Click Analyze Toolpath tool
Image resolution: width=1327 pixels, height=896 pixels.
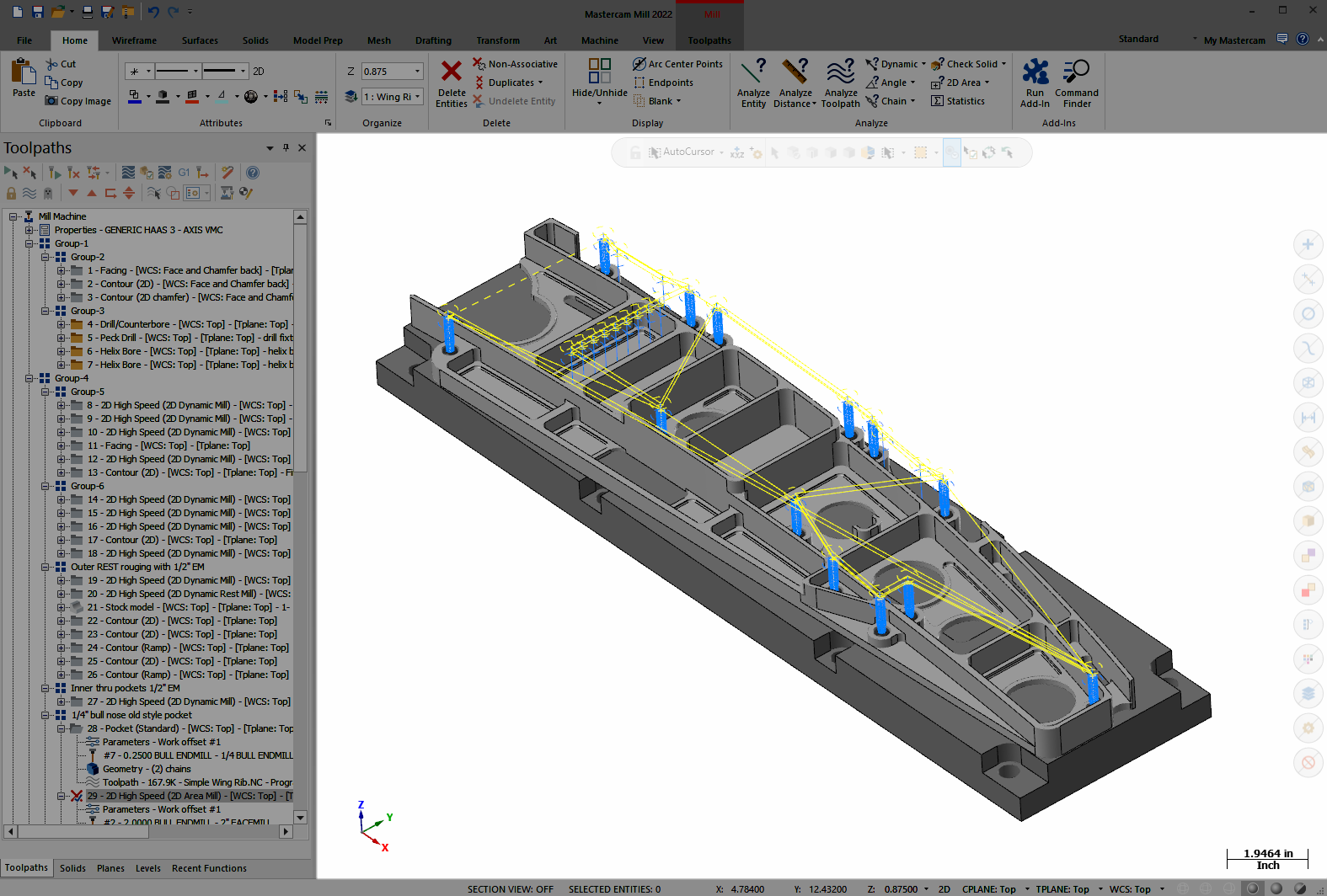pyautogui.click(x=841, y=83)
